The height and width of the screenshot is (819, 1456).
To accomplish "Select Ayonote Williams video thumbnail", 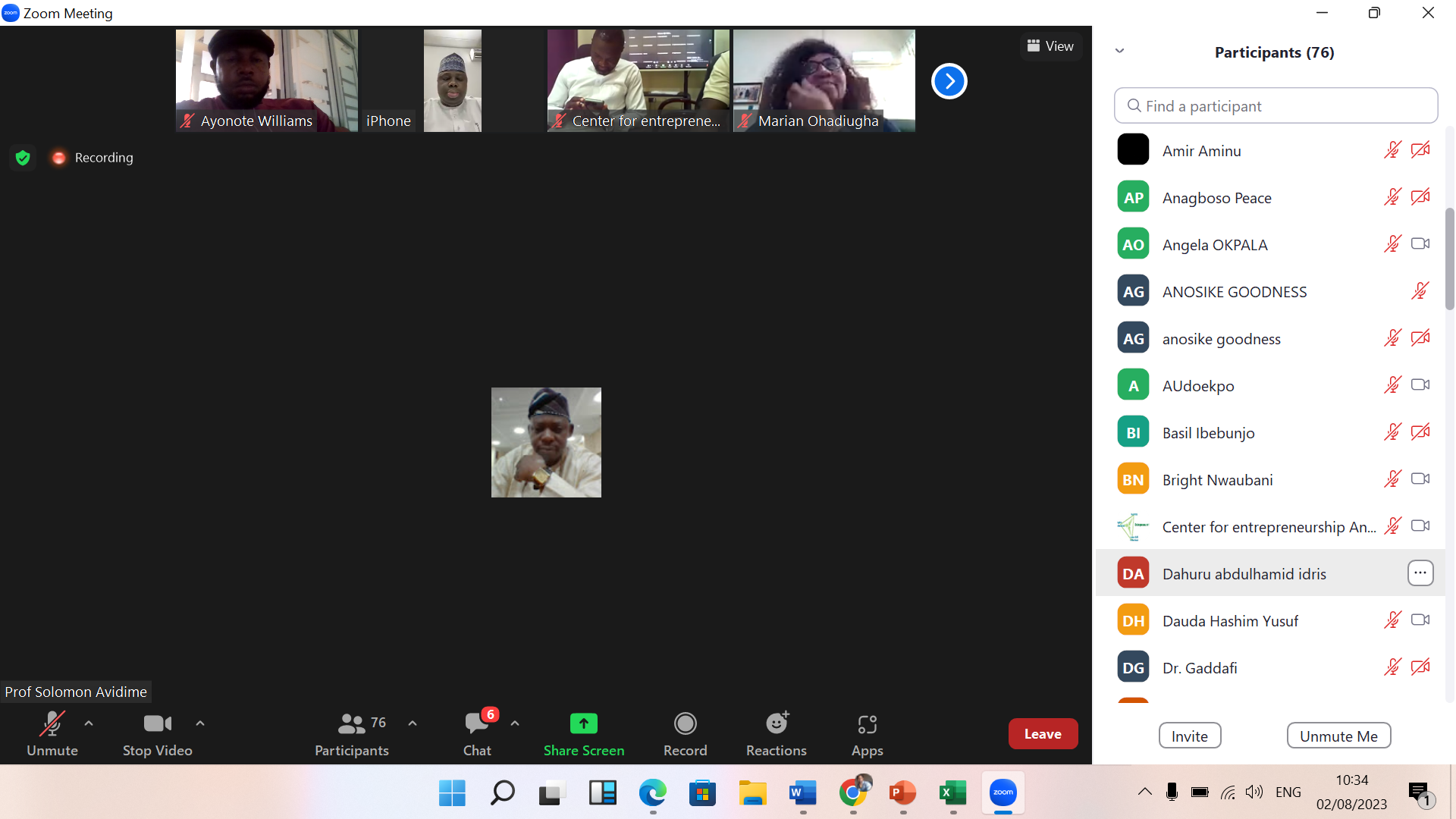I will tap(267, 80).
